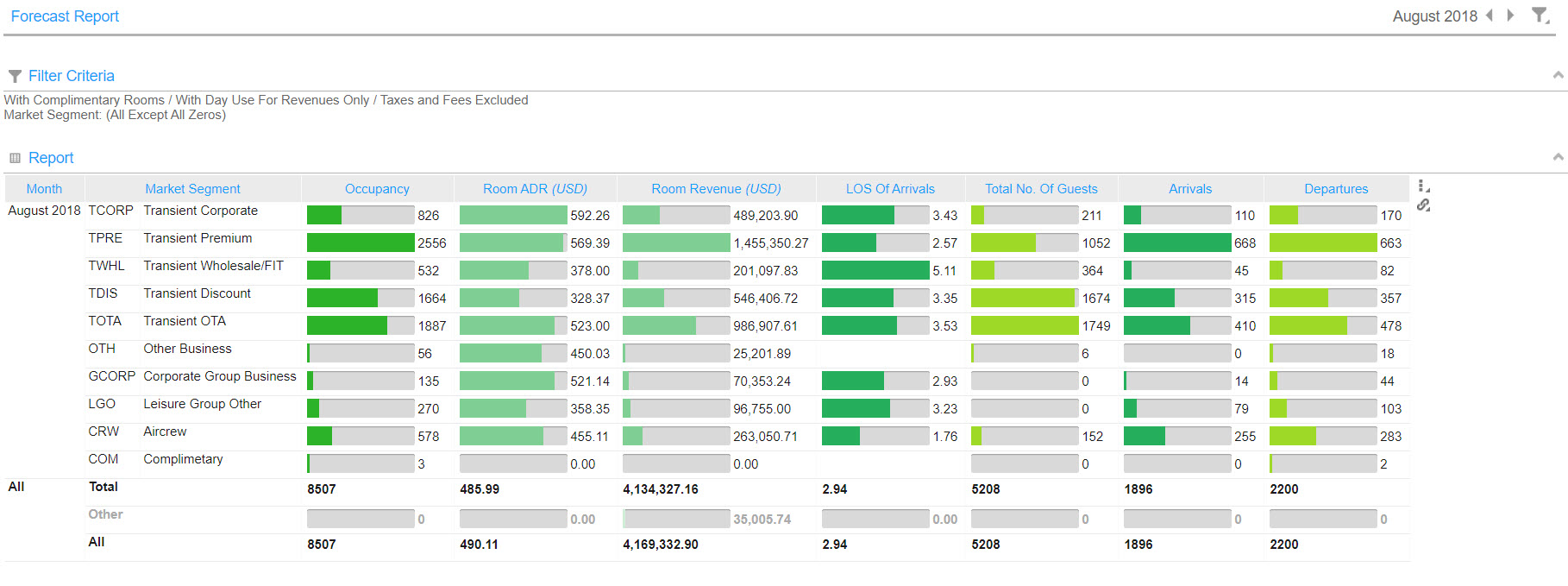The width and height of the screenshot is (1568, 586).
Task: Go to the next month arrow
Action: click(1510, 16)
